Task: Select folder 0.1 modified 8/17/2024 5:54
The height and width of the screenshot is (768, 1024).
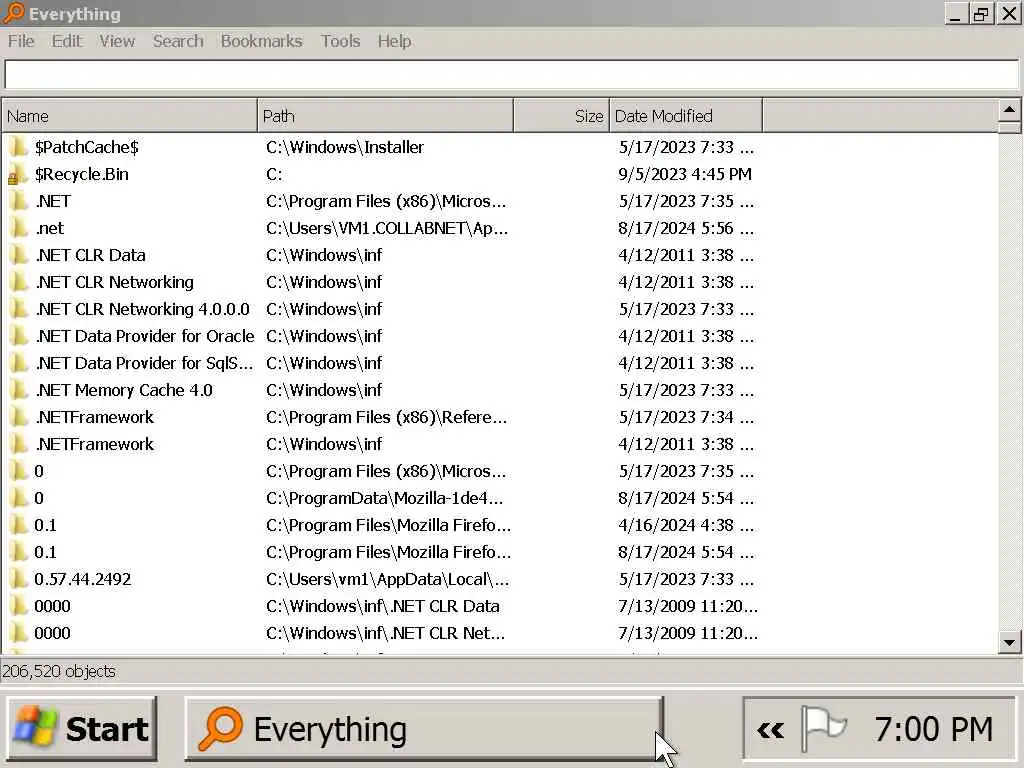Action: click(45, 552)
